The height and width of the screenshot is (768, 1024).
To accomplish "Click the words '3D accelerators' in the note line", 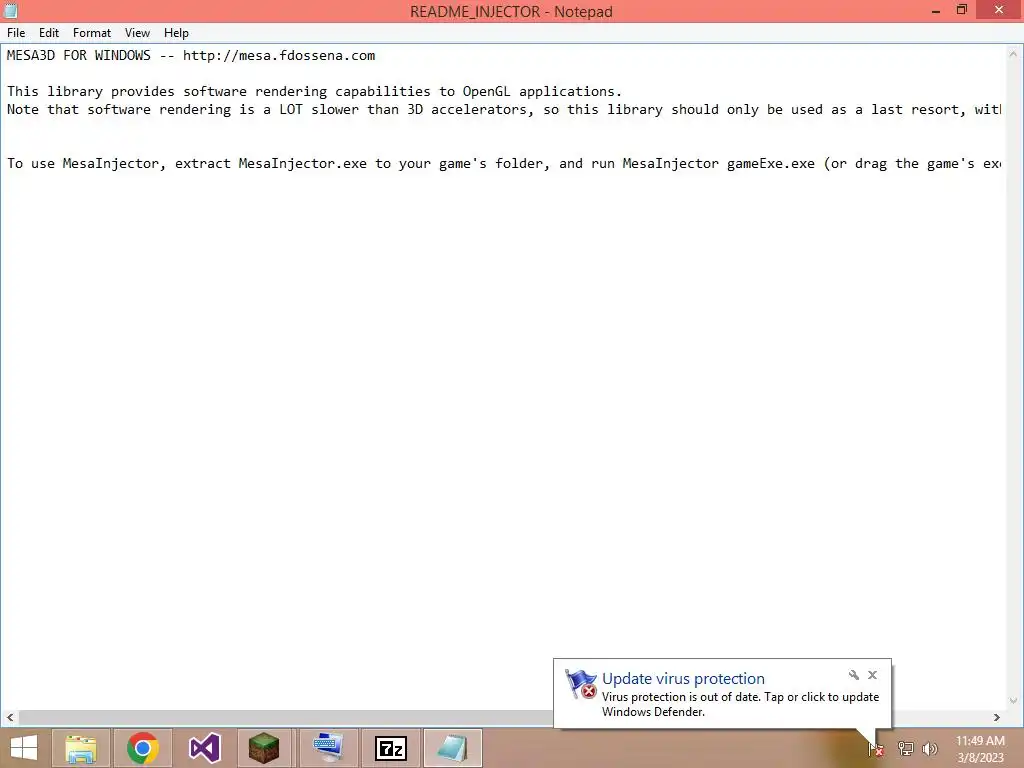I will click(469, 110).
